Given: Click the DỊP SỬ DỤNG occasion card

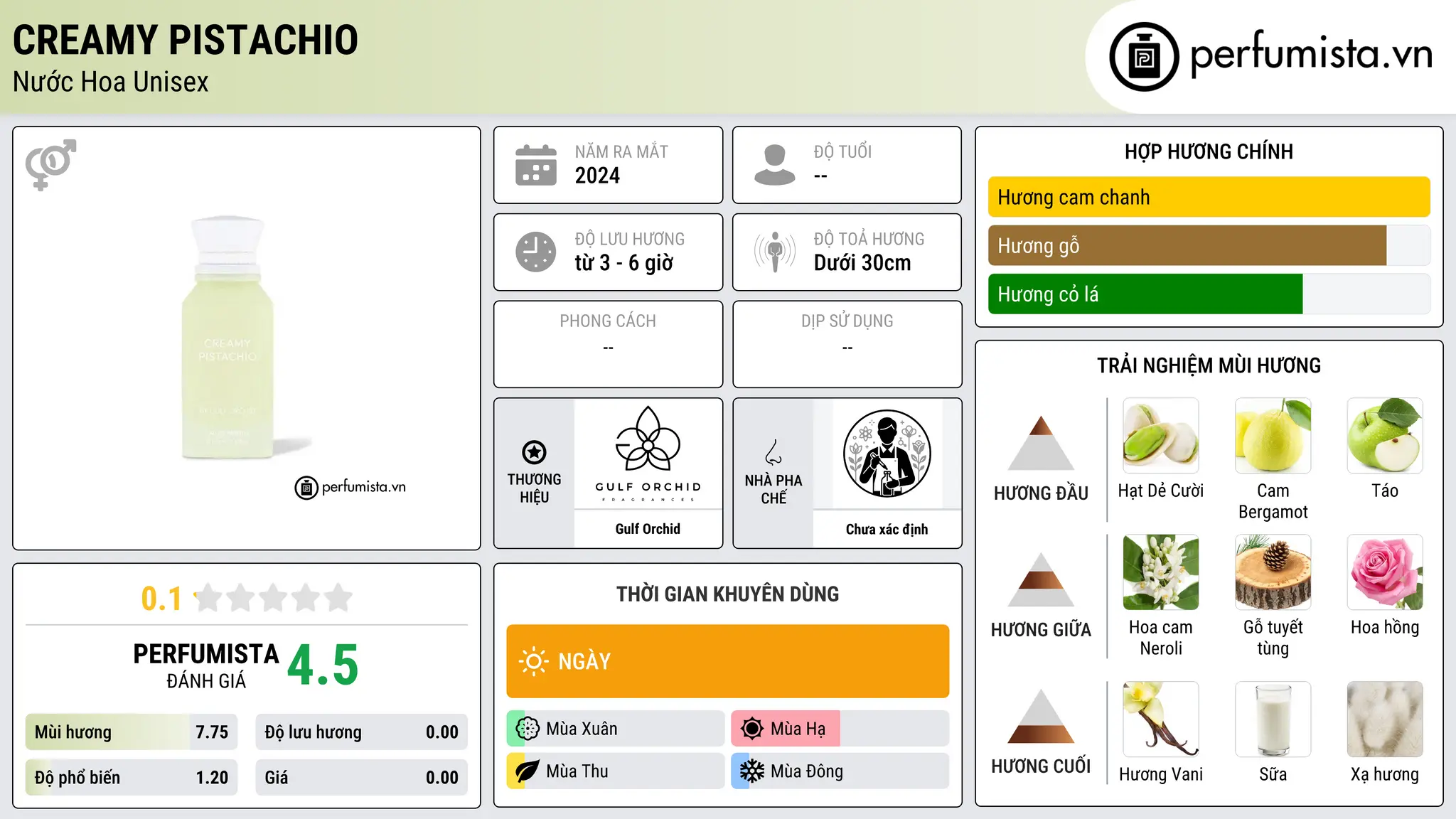Looking at the screenshot, I should (847, 344).
